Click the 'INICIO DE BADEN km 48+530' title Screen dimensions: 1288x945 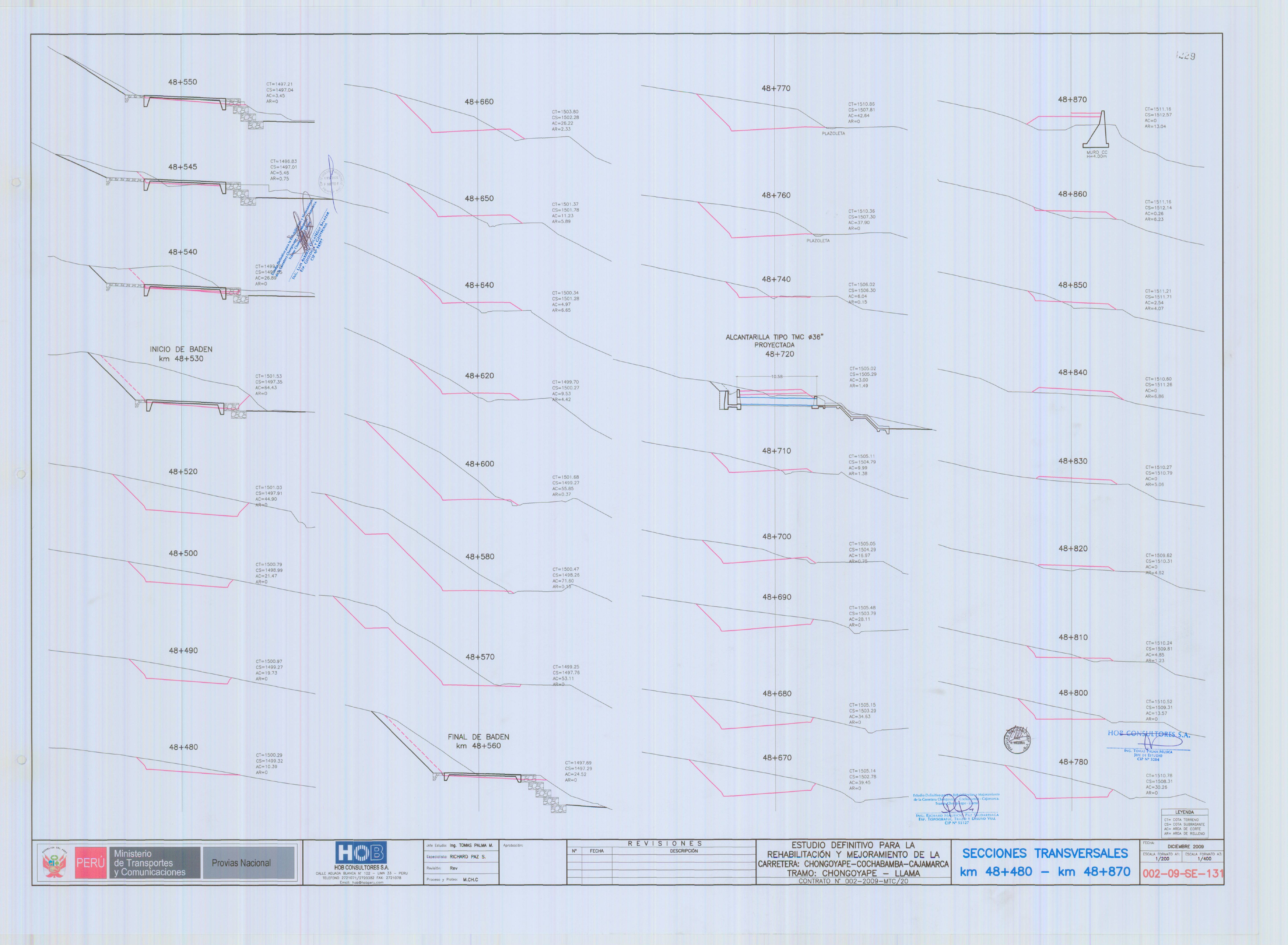[181, 354]
